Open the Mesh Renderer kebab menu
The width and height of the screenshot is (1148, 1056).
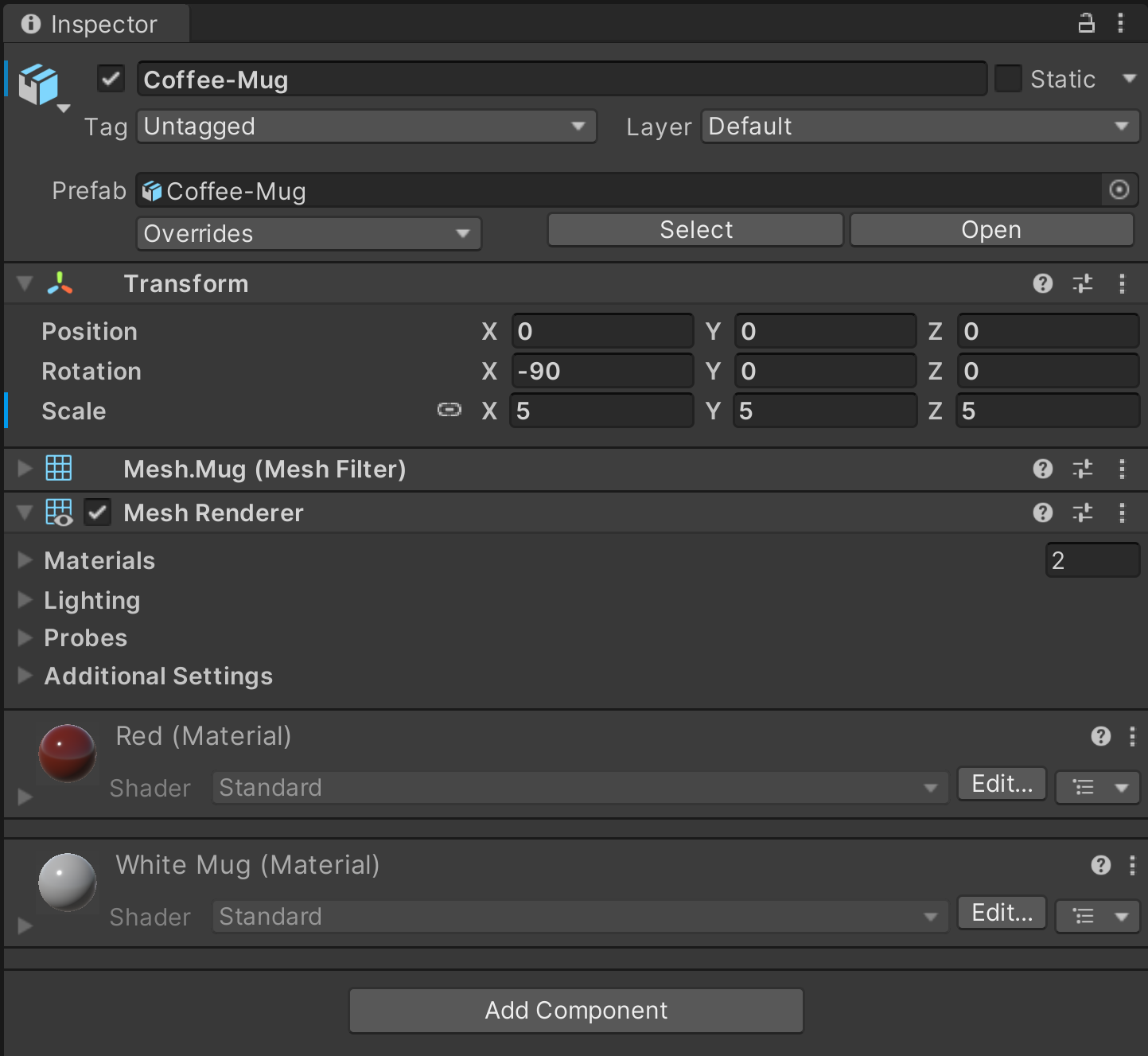[x=1123, y=512]
